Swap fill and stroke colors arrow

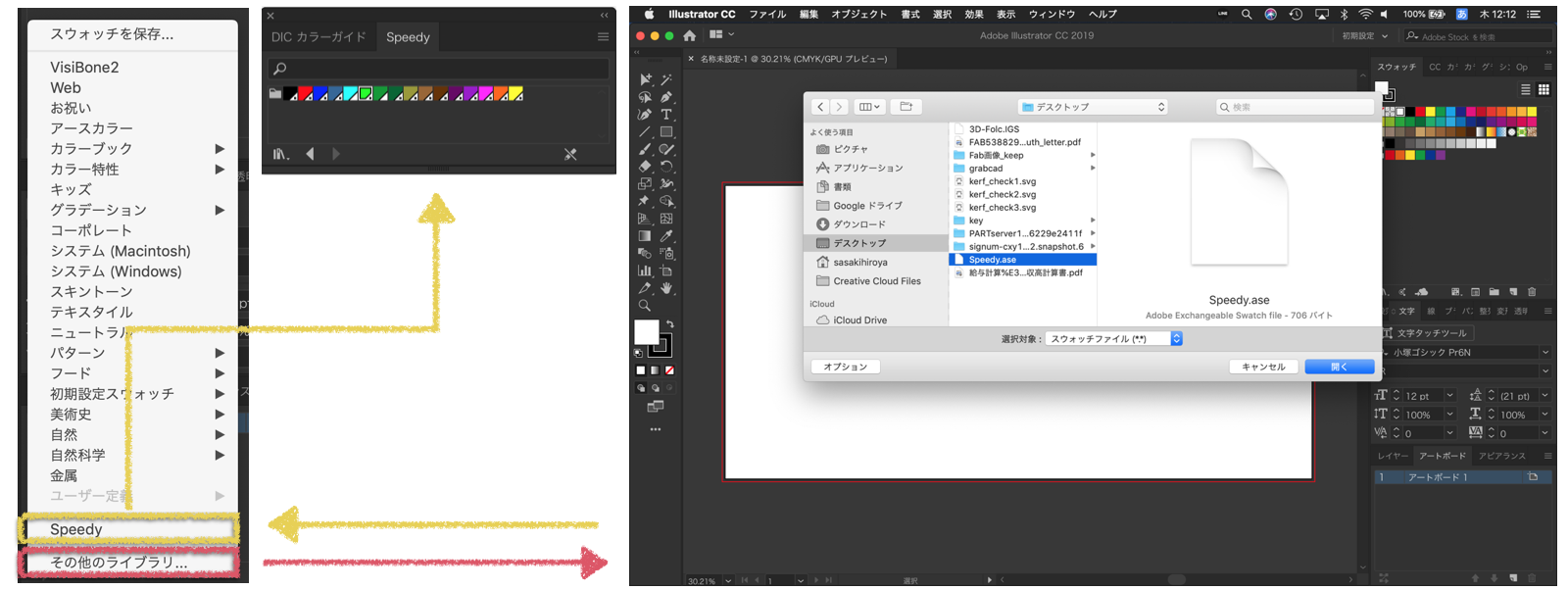(670, 323)
